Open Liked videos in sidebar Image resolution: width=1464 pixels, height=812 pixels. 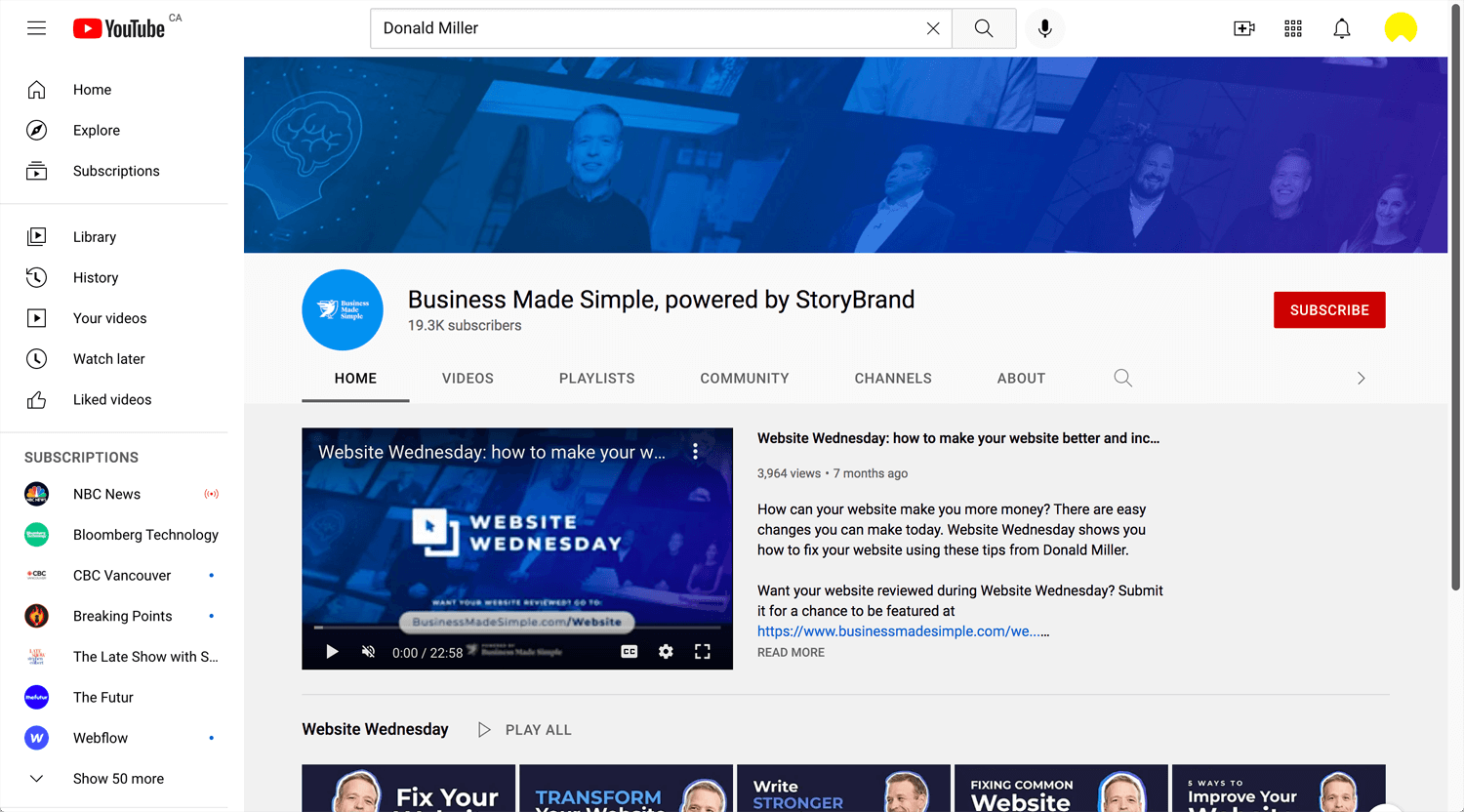point(114,400)
